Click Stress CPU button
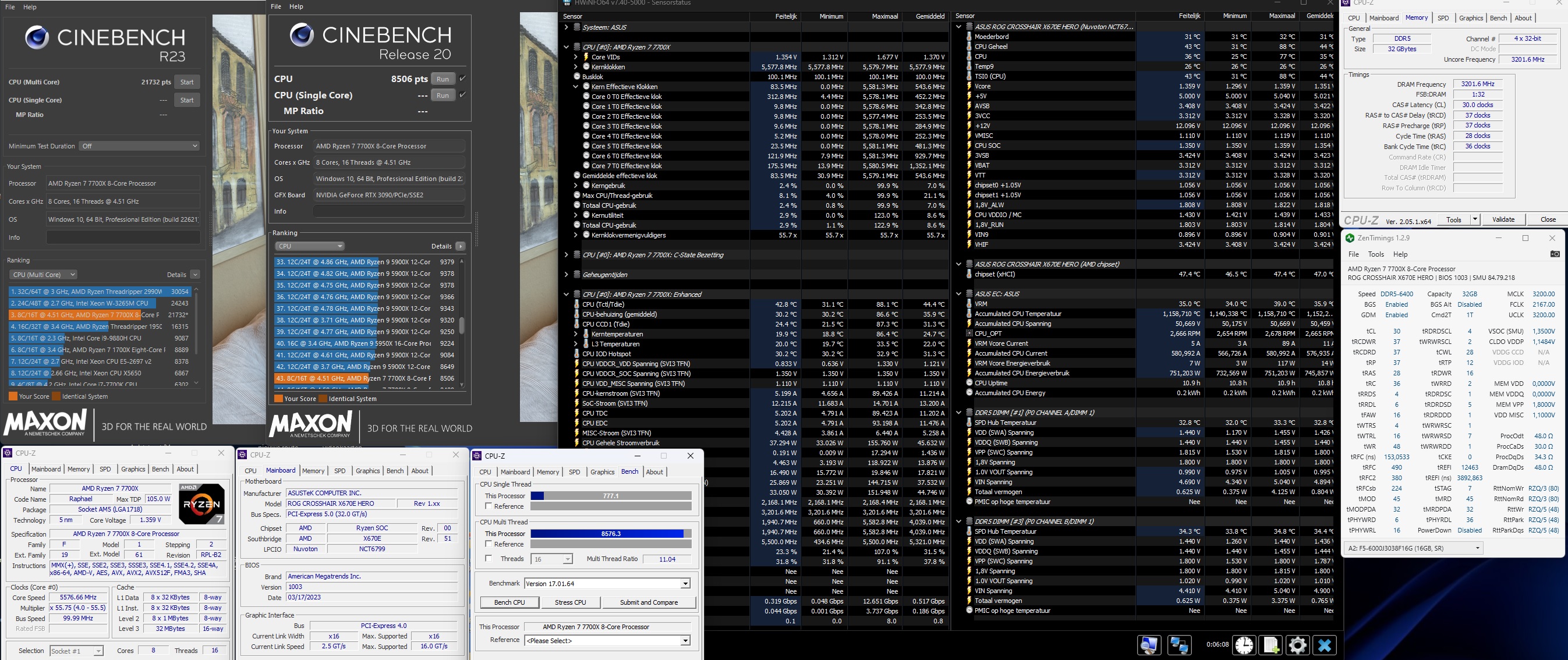 [x=571, y=602]
